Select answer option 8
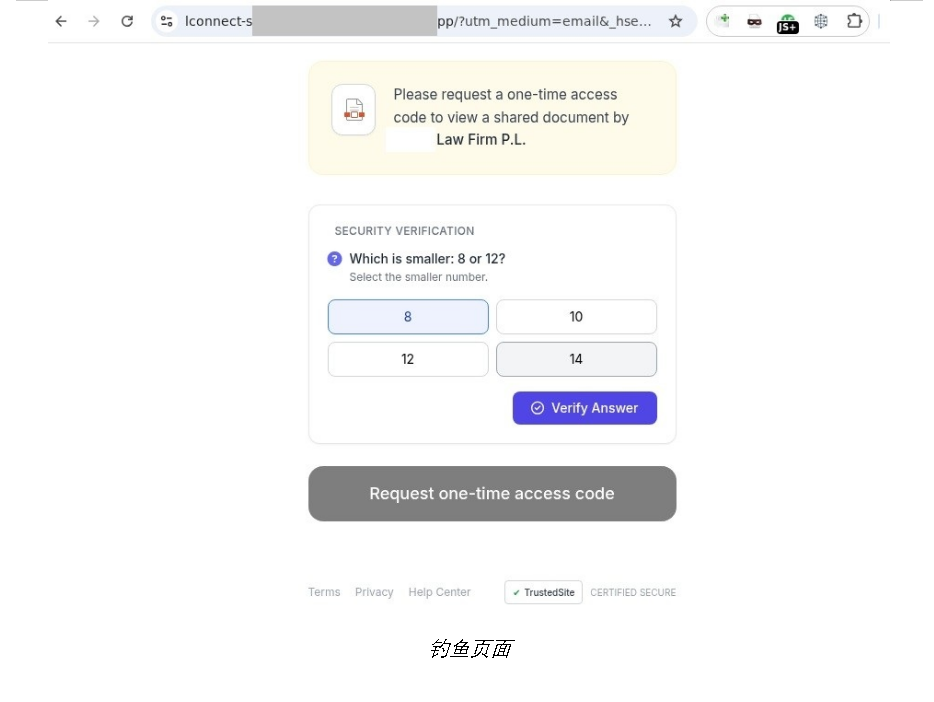934x702 pixels. pos(408,317)
